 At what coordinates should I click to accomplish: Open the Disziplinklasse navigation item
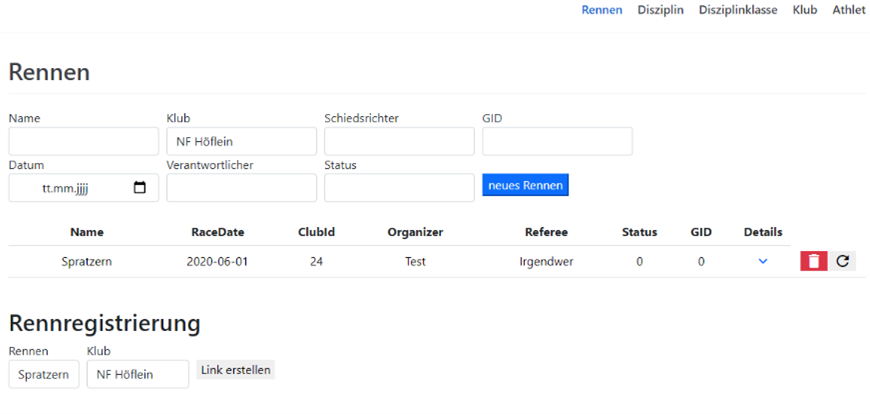coord(738,10)
